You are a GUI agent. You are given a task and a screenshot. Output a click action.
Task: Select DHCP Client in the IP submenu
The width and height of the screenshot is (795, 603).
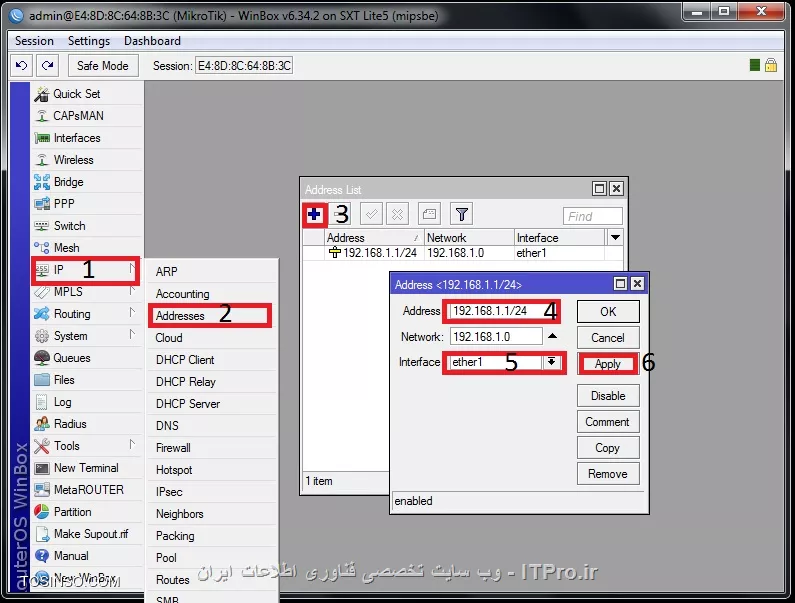(212, 360)
